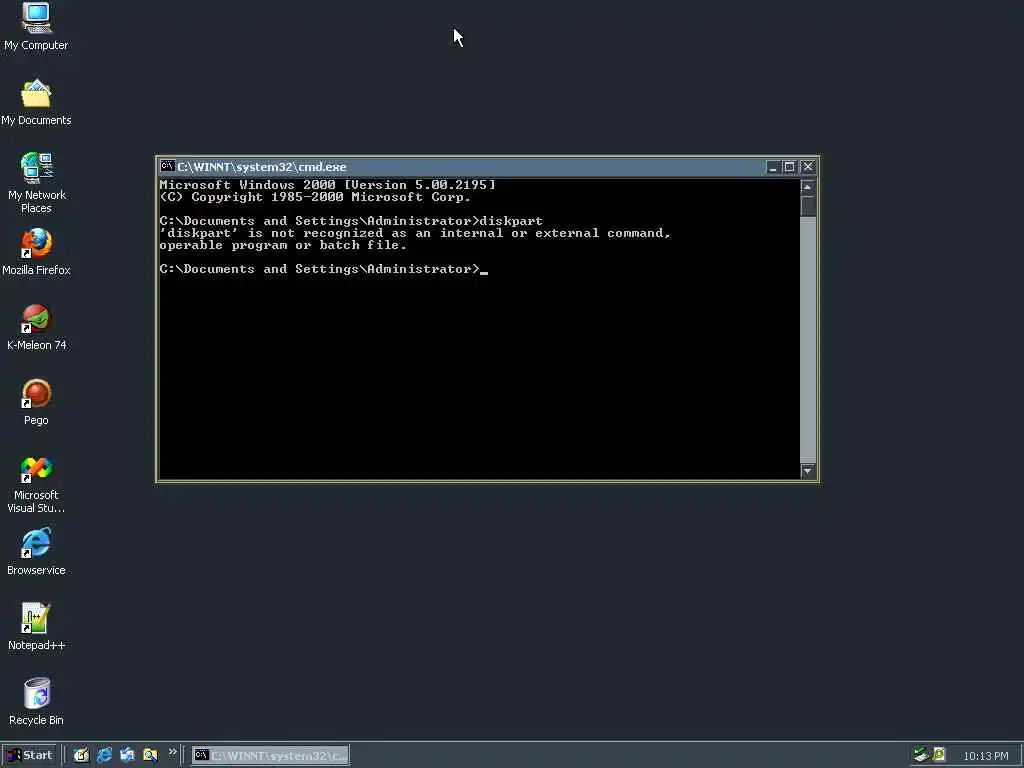The height and width of the screenshot is (768, 1024).
Task: Select the Pego desktop shortcut
Action: tap(36, 402)
